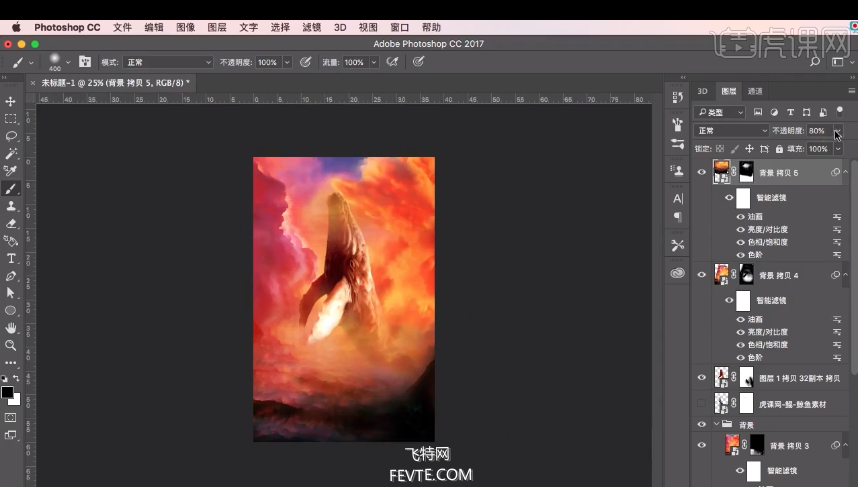Collapse the 背景 group folder
The height and width of the screenshot is (487, 858).
click(x=716, y=424)
